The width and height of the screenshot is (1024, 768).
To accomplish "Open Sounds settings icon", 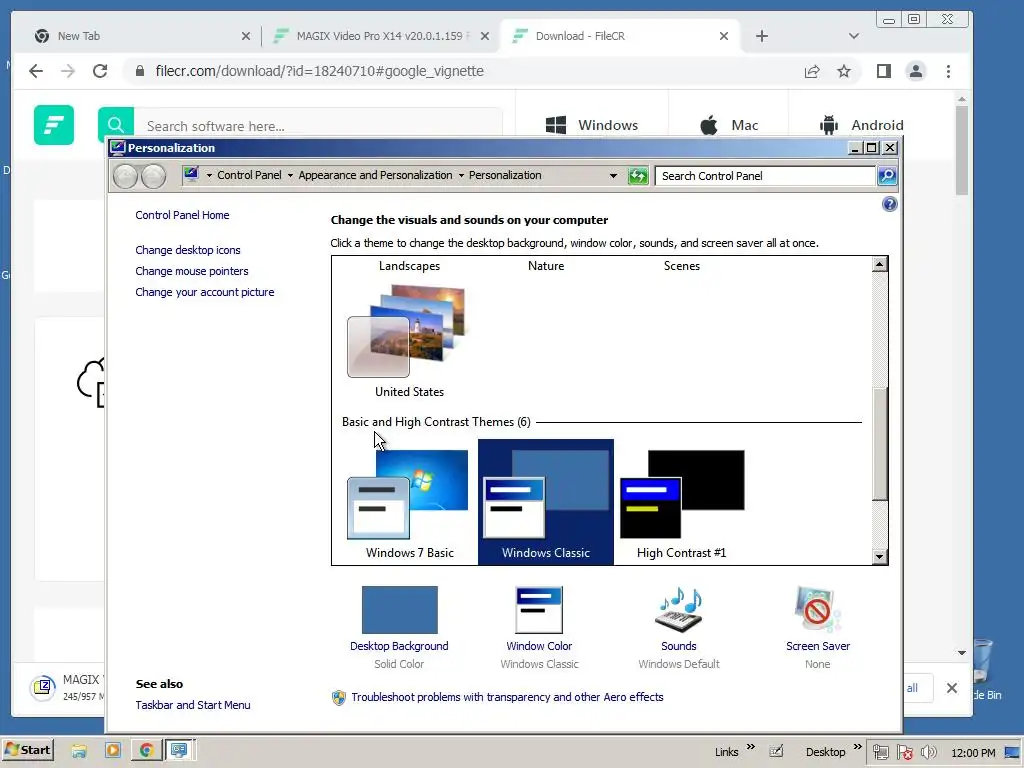I will pos(679,609).
